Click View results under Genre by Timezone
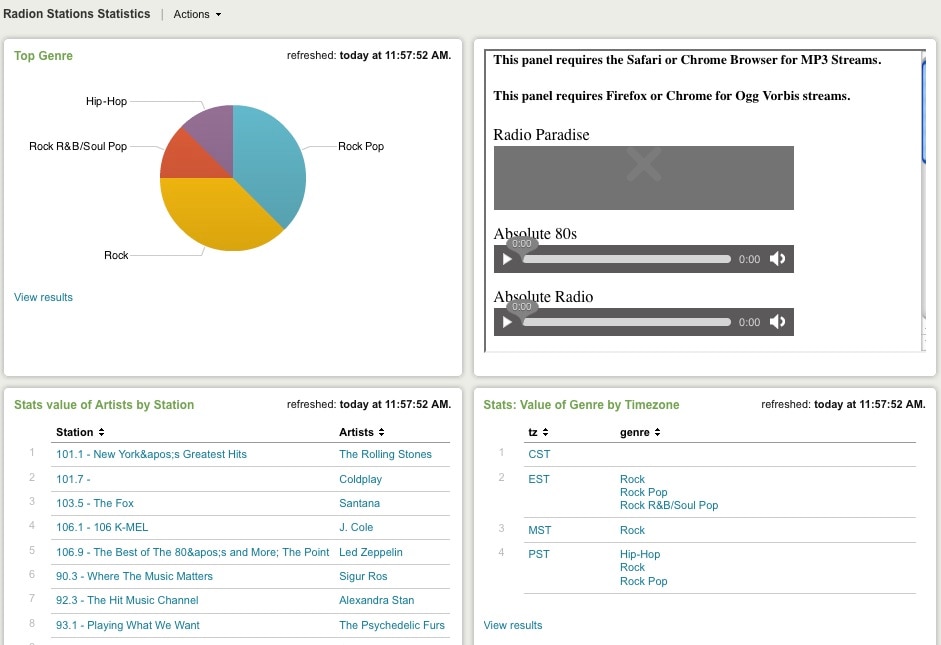Viewport: 941px width, 645px height. [x=513, y=625]
